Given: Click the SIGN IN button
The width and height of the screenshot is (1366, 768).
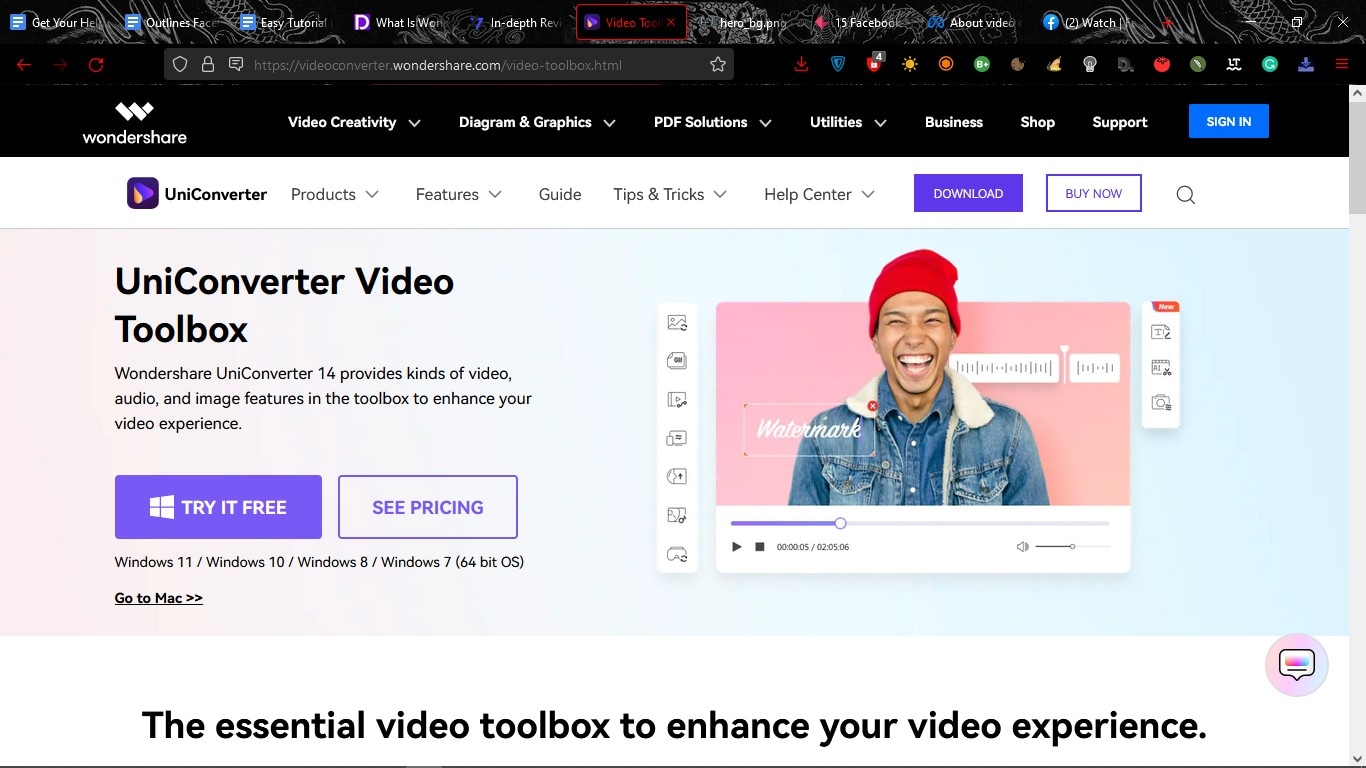Looking at the screenshot, I should [x=1229, y=121].
